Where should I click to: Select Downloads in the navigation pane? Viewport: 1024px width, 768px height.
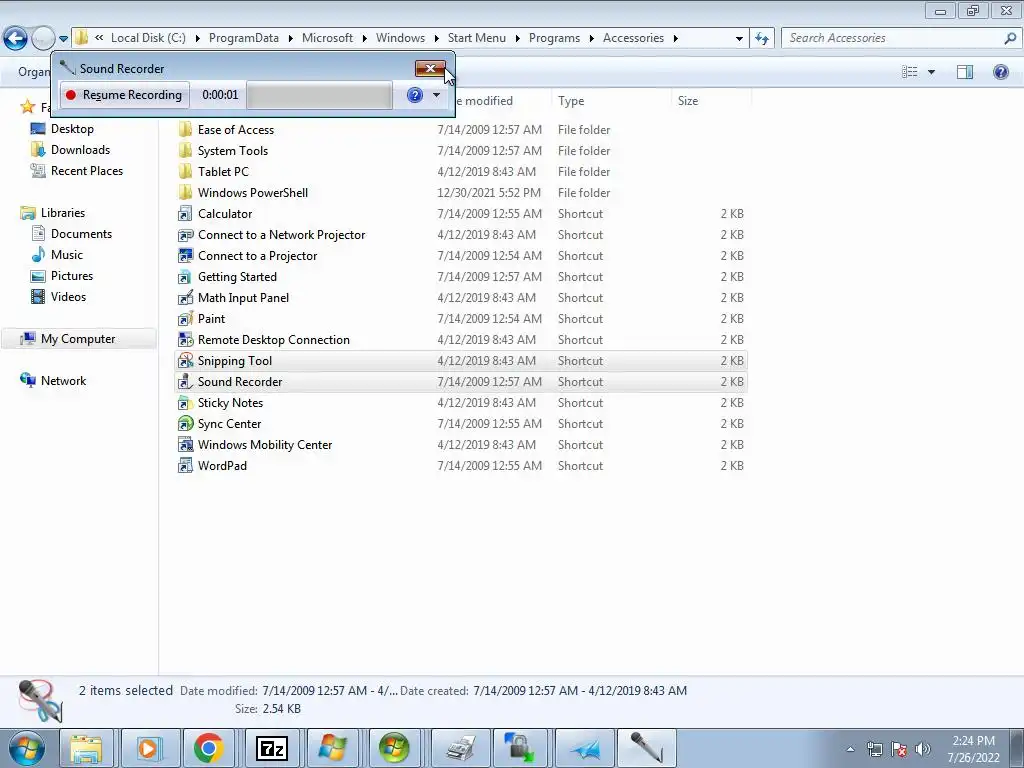[80, 150]
